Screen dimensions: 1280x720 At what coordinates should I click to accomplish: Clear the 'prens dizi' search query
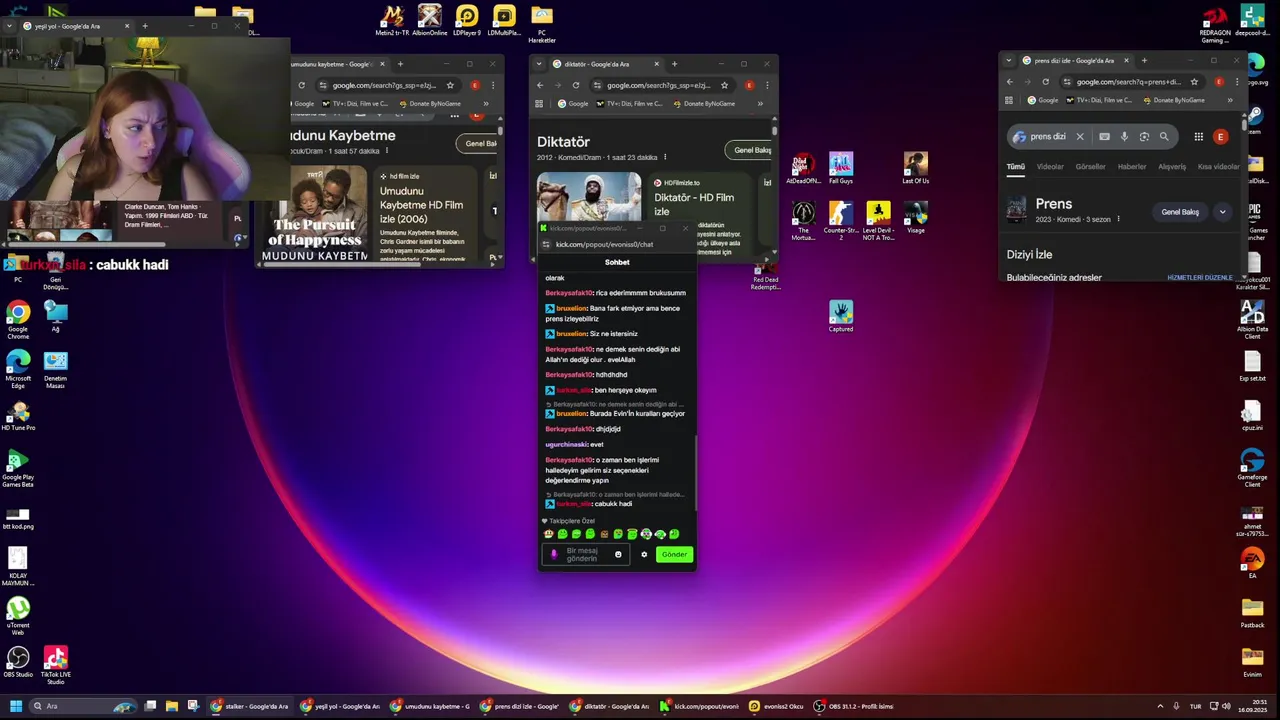1080,137
